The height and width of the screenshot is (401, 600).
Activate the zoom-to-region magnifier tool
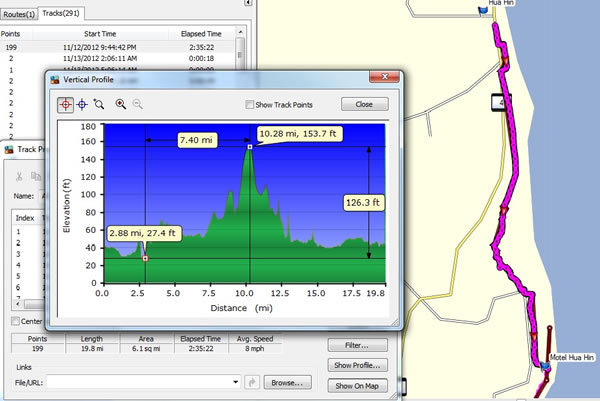point(99,104)
